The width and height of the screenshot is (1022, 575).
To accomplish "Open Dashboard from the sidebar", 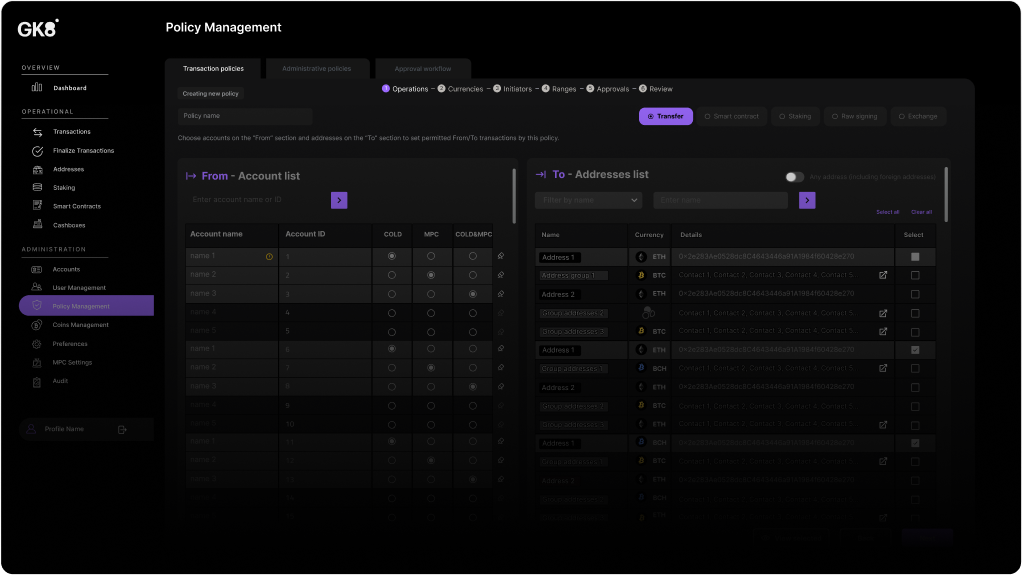I will (x=69, y=88).
